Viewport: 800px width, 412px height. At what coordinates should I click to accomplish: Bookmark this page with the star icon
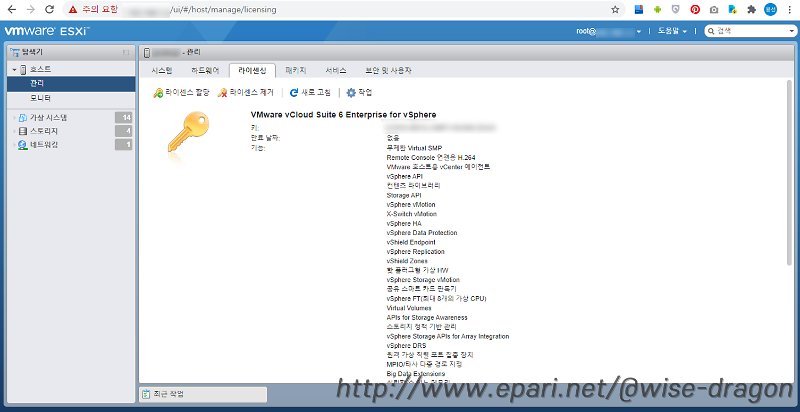click(615, 10)
